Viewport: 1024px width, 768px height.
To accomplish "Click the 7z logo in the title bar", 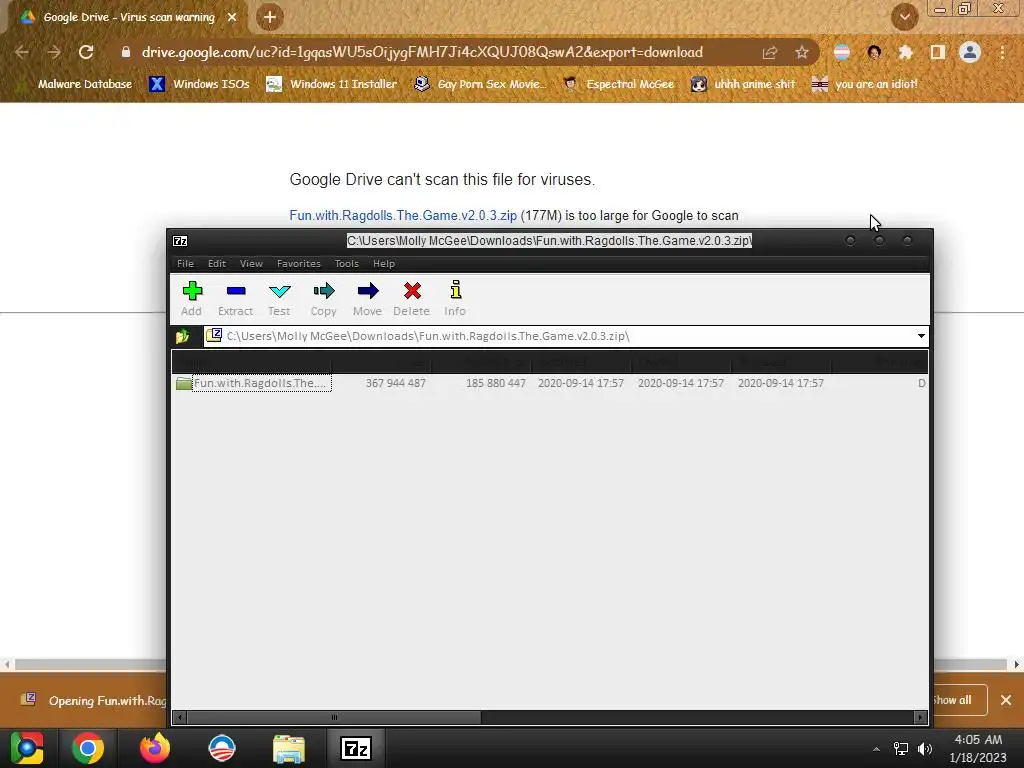I will [x=180, y=241].
